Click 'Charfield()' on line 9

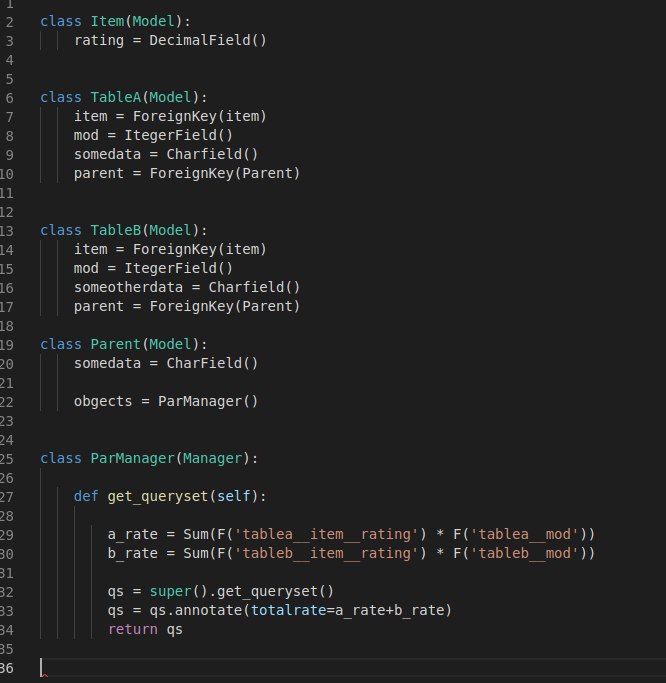click(212, 154)
